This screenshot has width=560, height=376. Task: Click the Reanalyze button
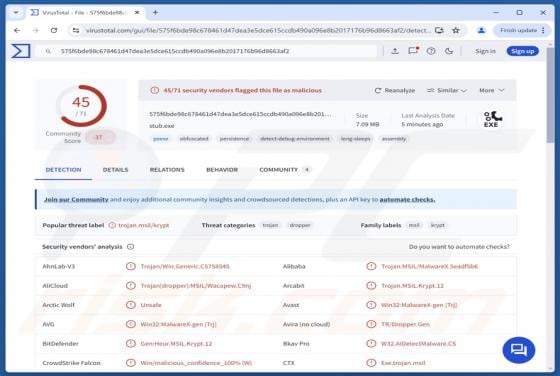395,90
